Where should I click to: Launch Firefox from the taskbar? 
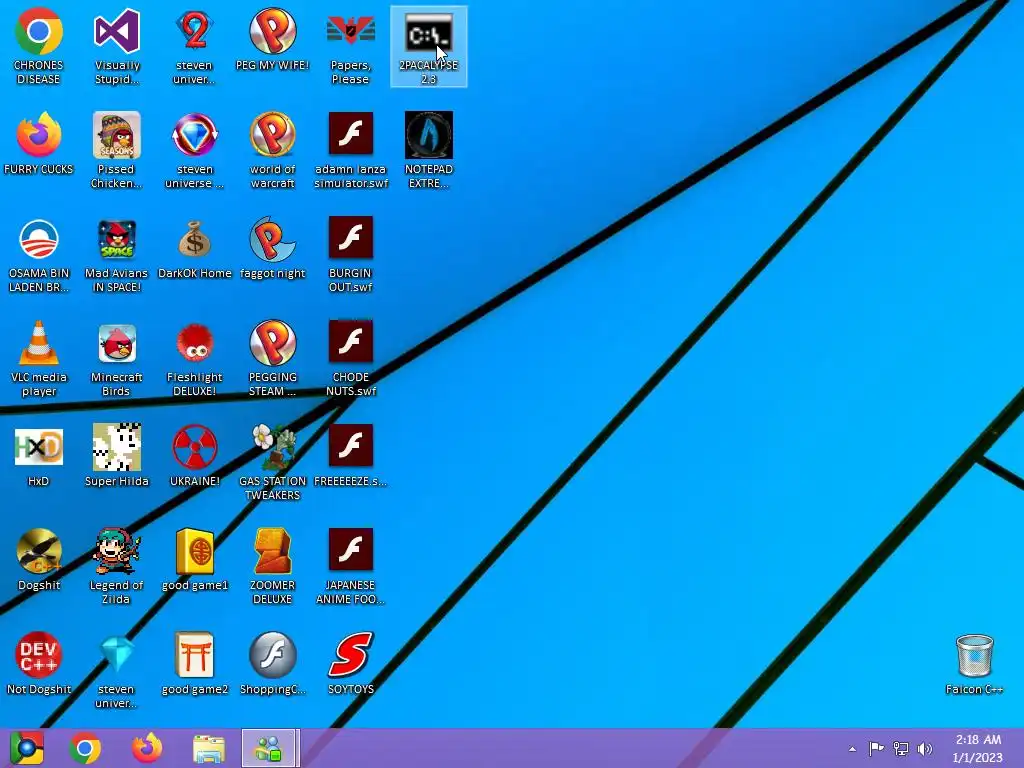pyautogui.click(x=147, y=748)
